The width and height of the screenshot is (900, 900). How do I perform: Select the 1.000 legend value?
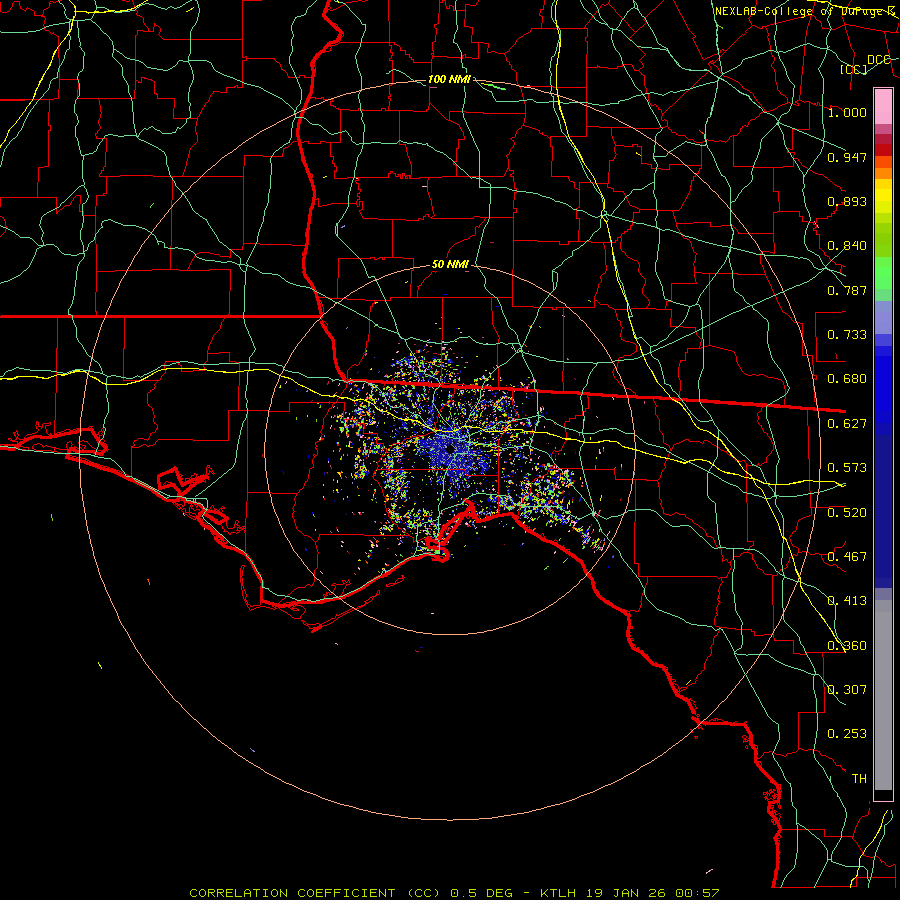(847, 112)
